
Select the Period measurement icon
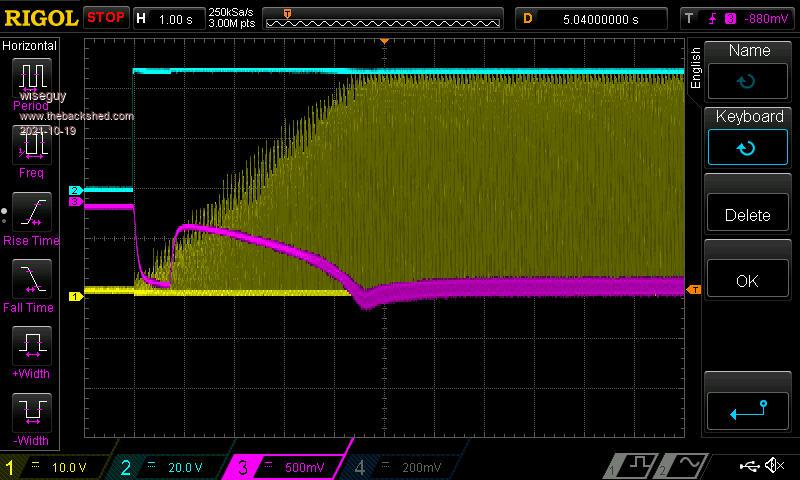point(31,78)
